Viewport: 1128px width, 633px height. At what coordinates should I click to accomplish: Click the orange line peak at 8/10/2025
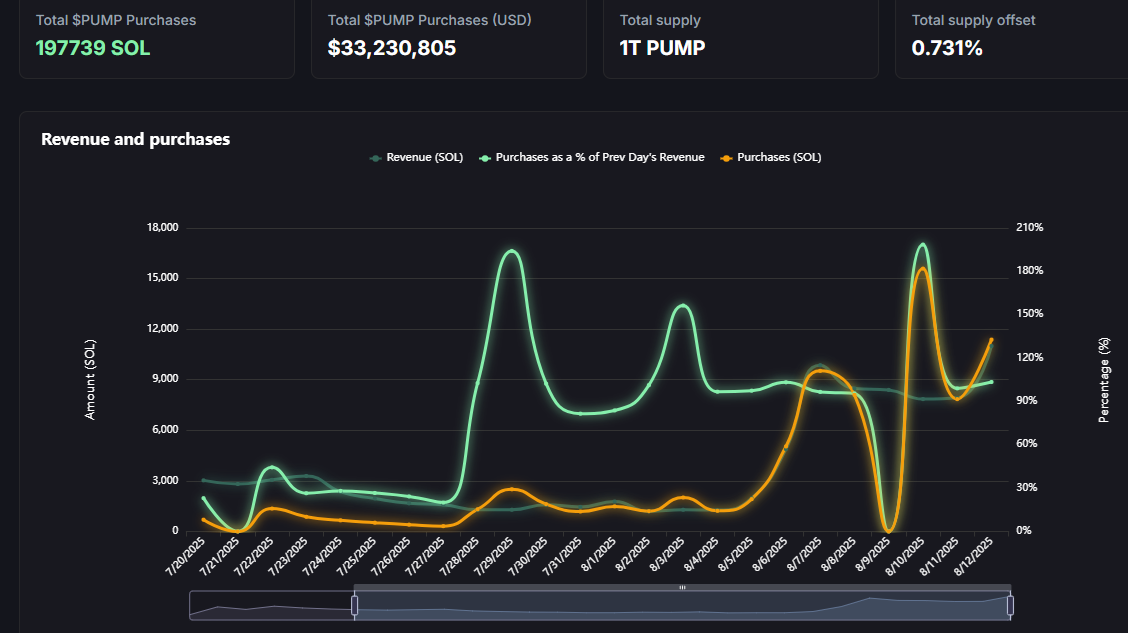click(x=921, y=268)
